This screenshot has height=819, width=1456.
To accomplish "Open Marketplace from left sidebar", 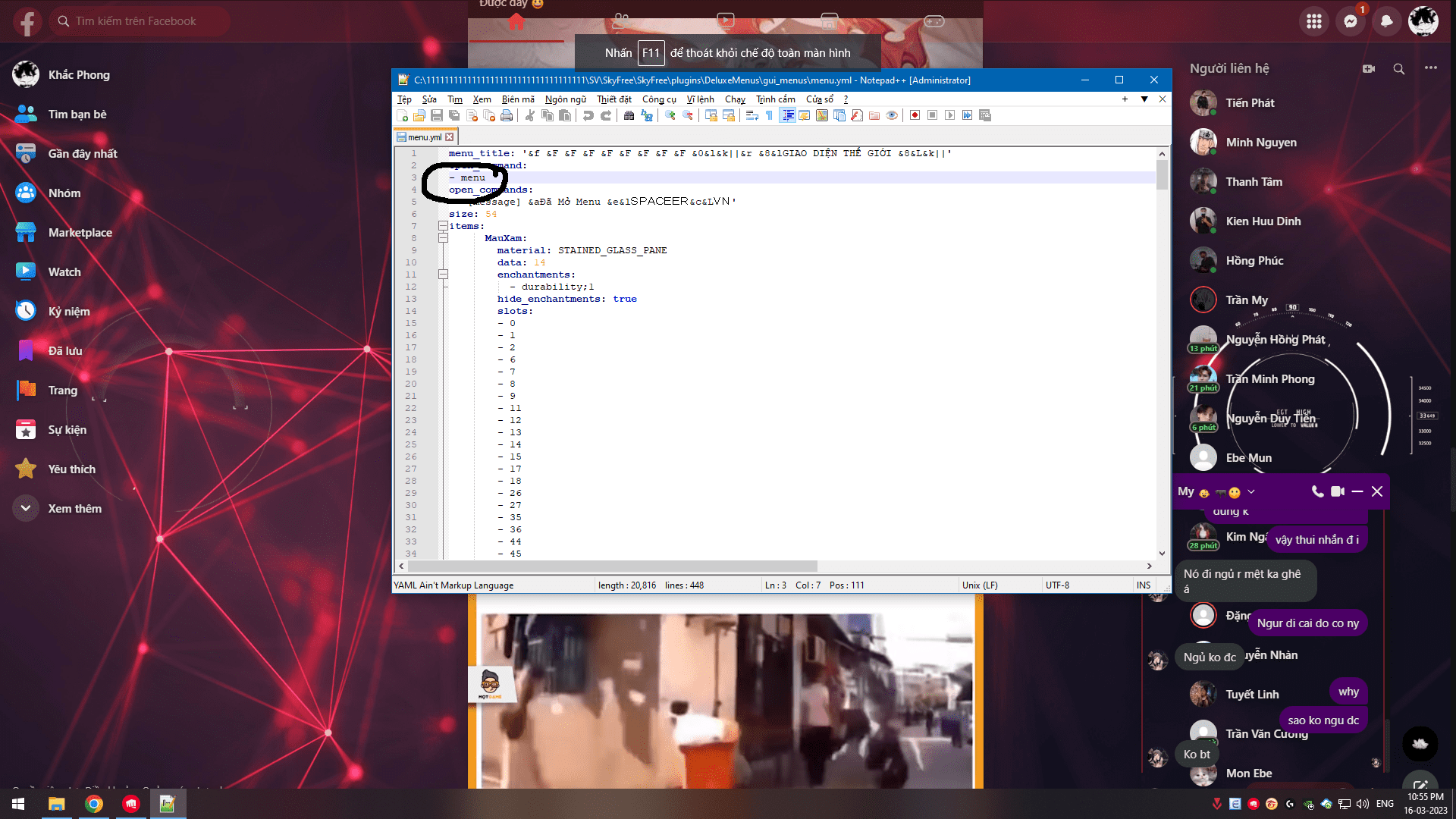I will click(x=80, y=232).
